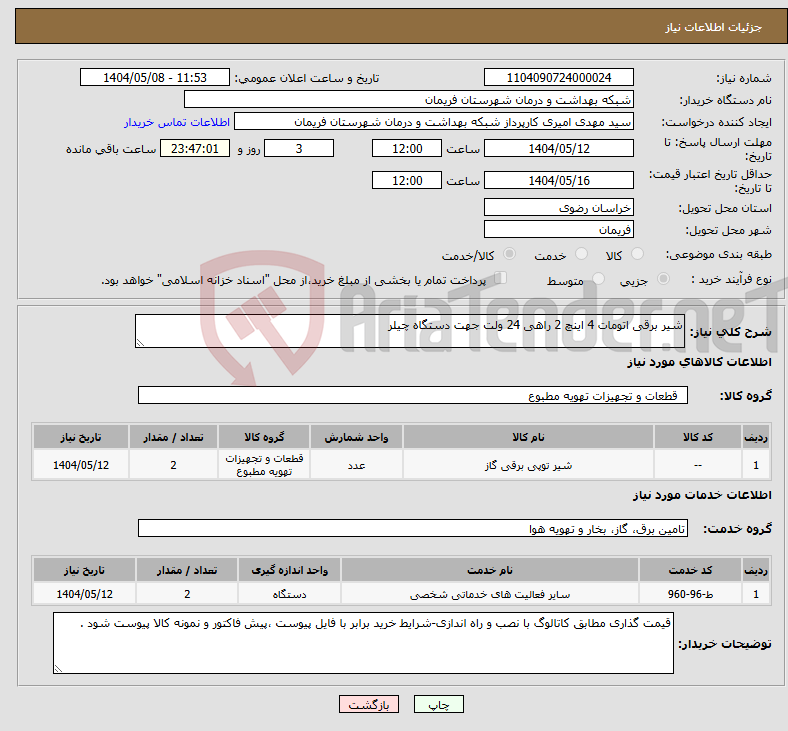Viewport: 788px width, 731px height.
Task: Click the request creator name field
Action: [434, 122]
